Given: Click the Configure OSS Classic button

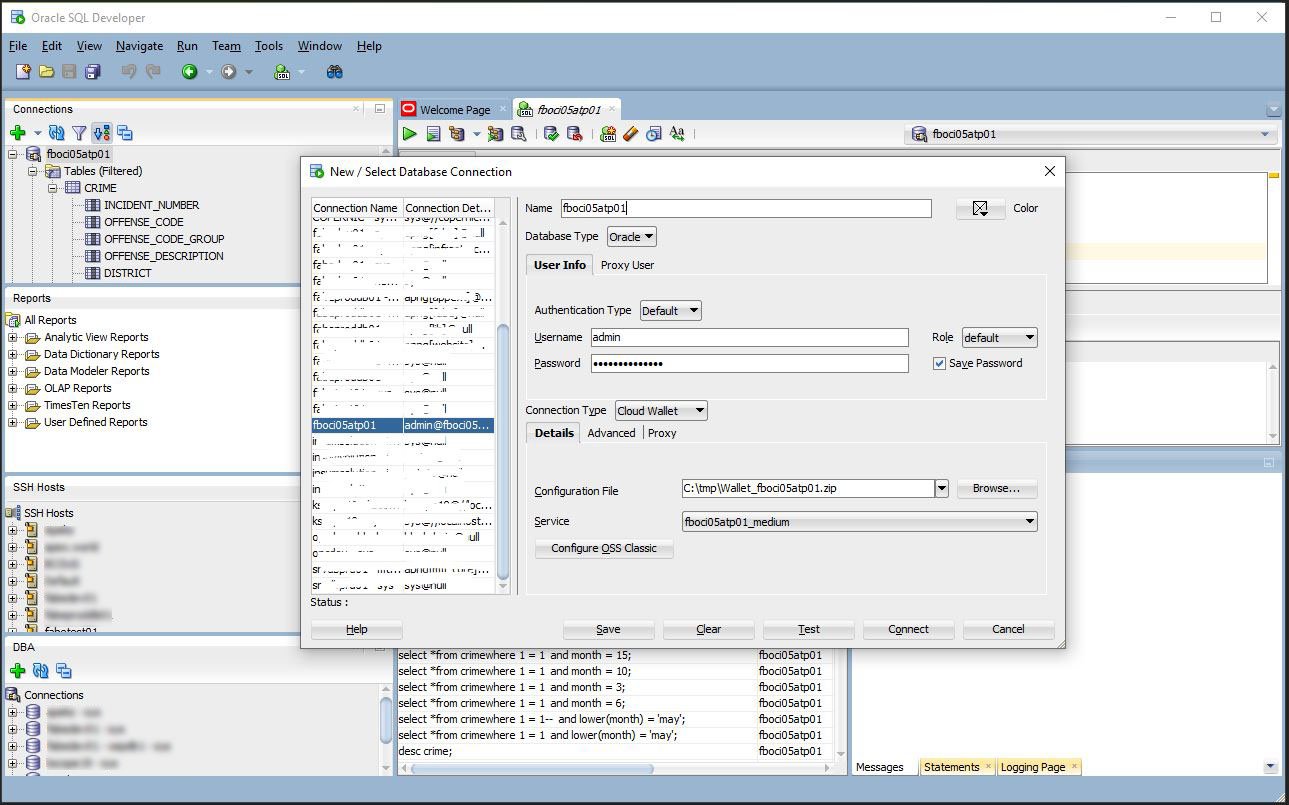Looking at the screenshot, I should 604,549.
